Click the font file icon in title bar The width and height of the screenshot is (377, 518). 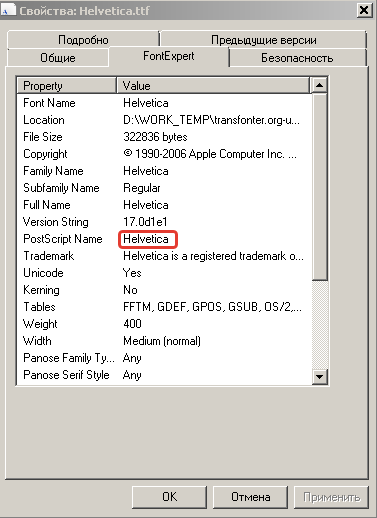point(8,10)
